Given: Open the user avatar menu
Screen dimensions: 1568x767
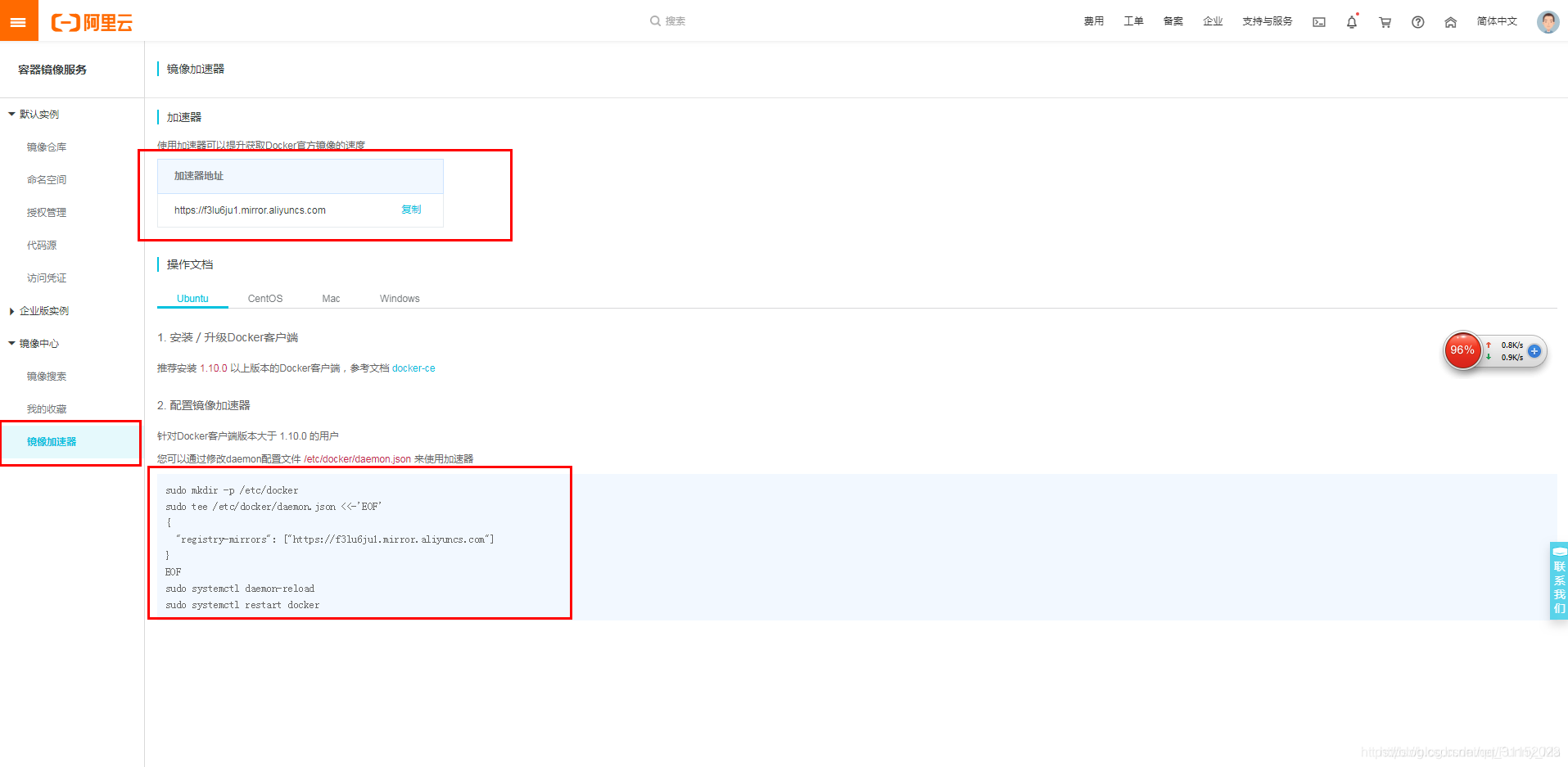Looking at the screenshot, I should coord(1548,22).
